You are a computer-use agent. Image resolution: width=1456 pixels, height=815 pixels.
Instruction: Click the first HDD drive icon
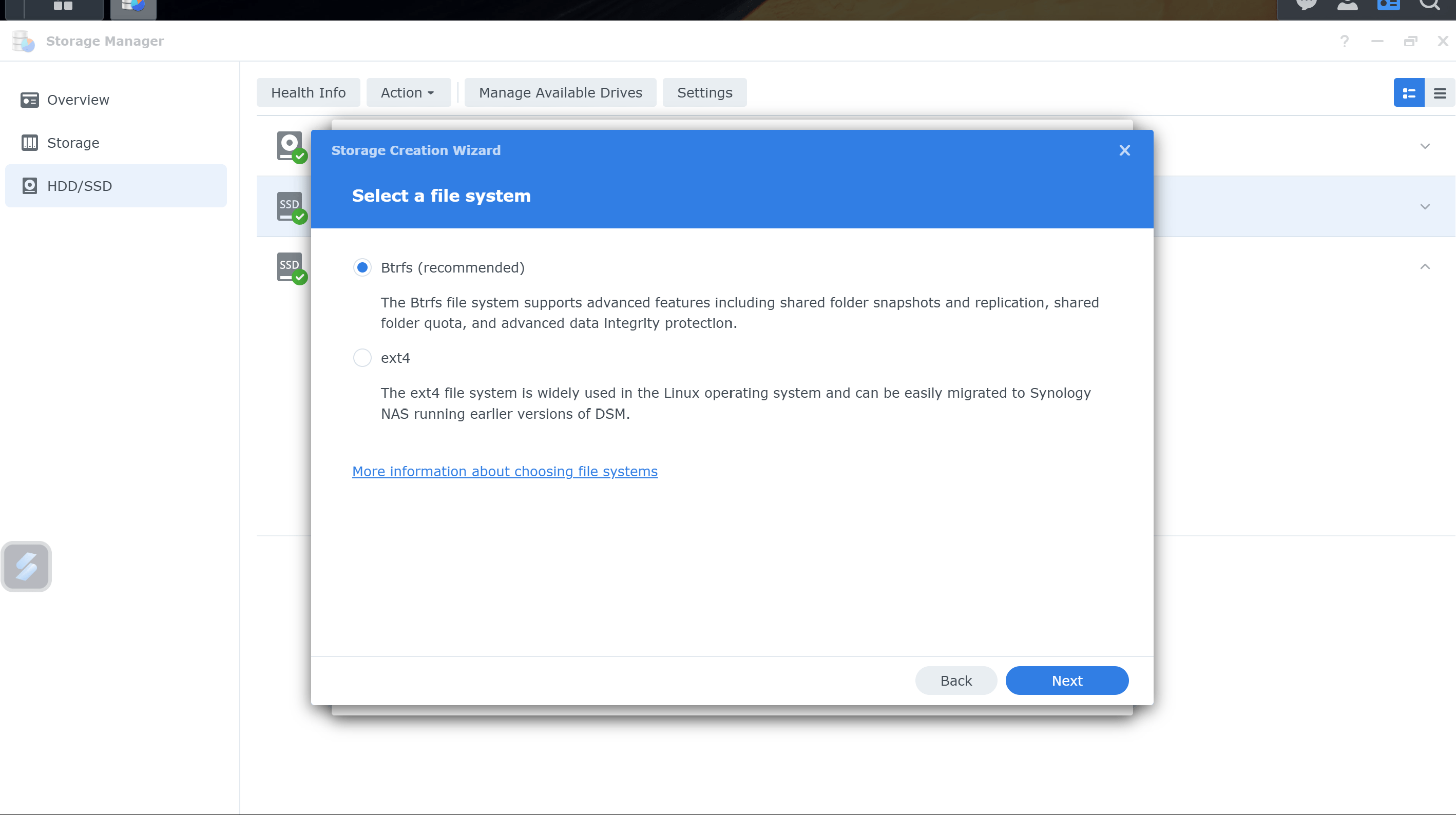tap(290, 146)
